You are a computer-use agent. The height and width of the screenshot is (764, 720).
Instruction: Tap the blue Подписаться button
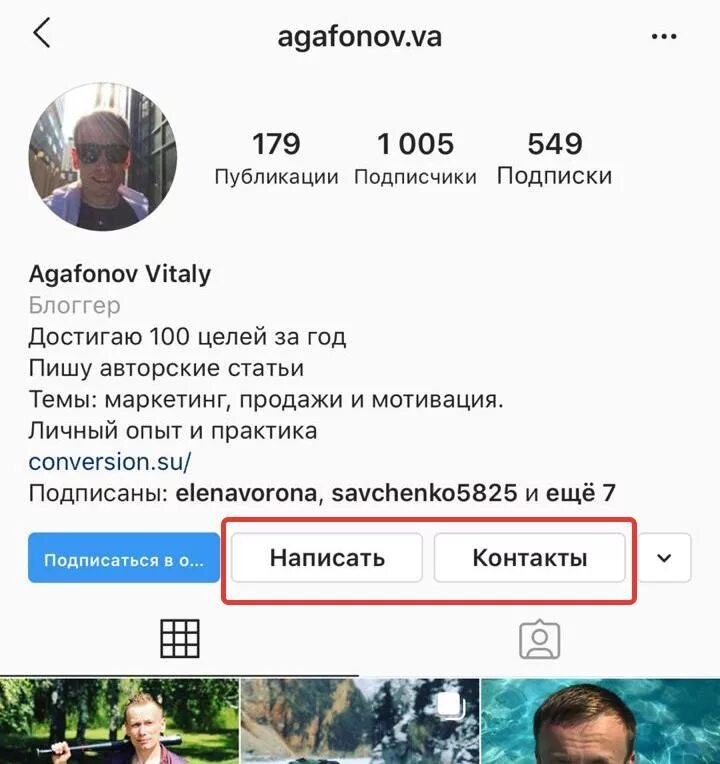click(x=124, y=558)
